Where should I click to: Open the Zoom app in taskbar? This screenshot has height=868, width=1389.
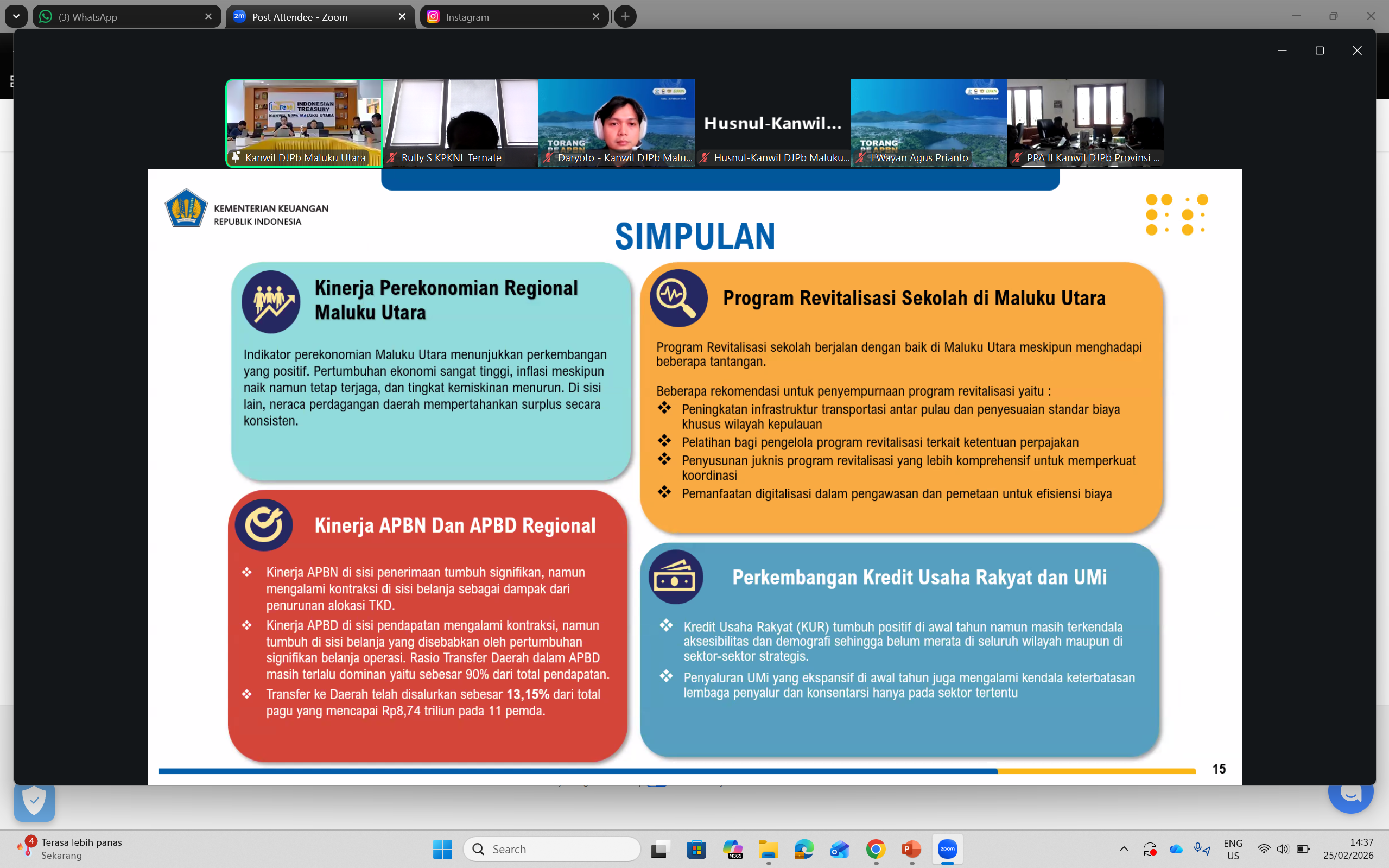point(947,848)
